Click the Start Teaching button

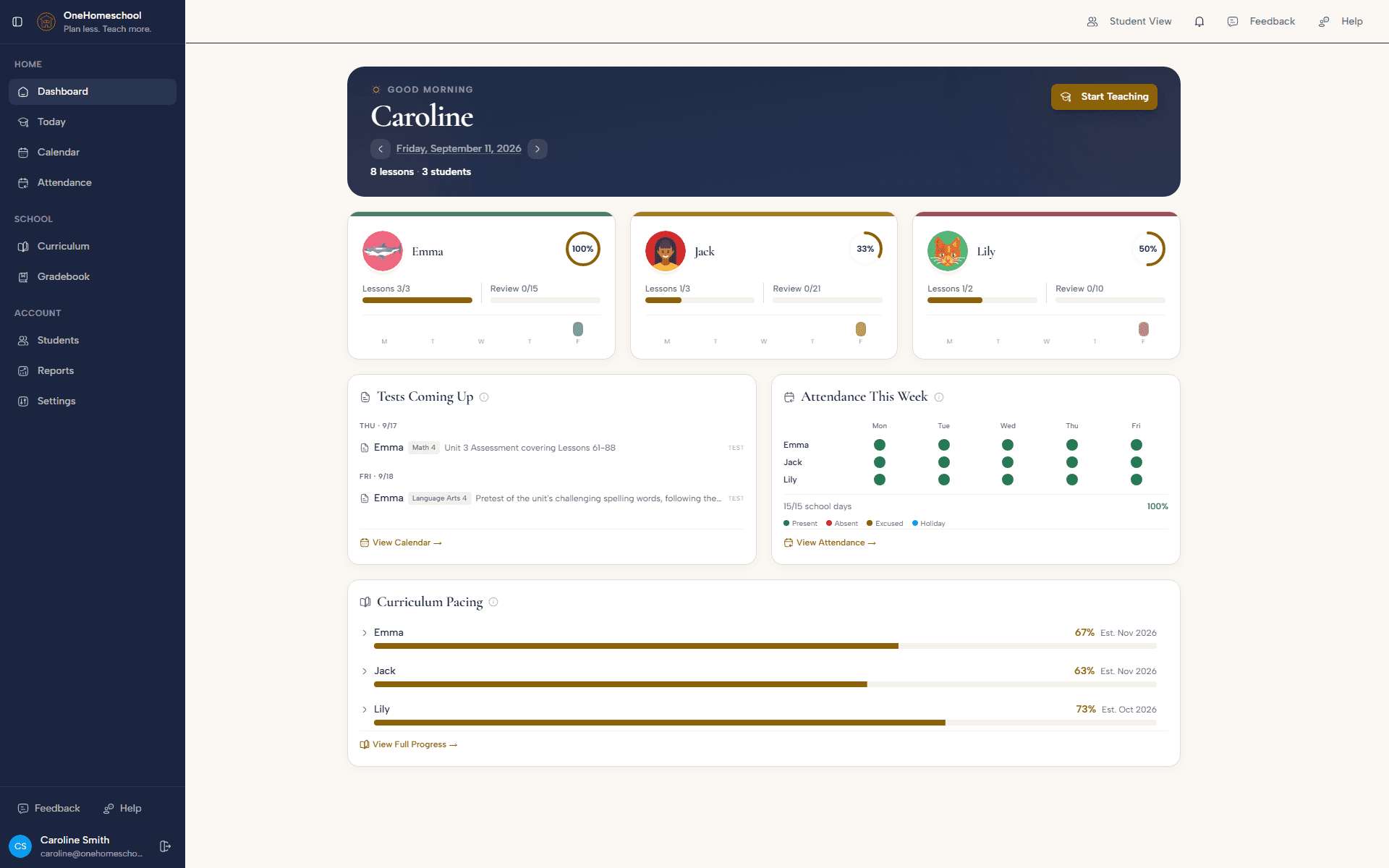1104,97
